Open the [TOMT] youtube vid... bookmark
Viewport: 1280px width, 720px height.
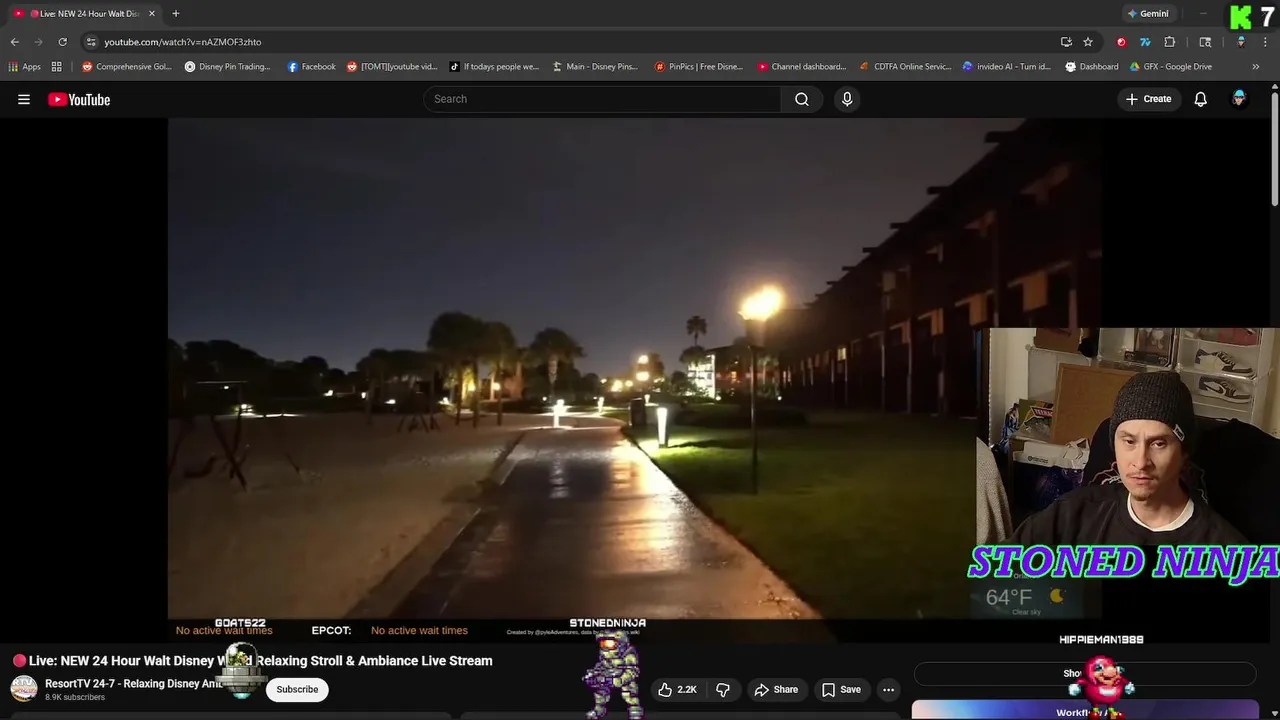coord(392,67)
